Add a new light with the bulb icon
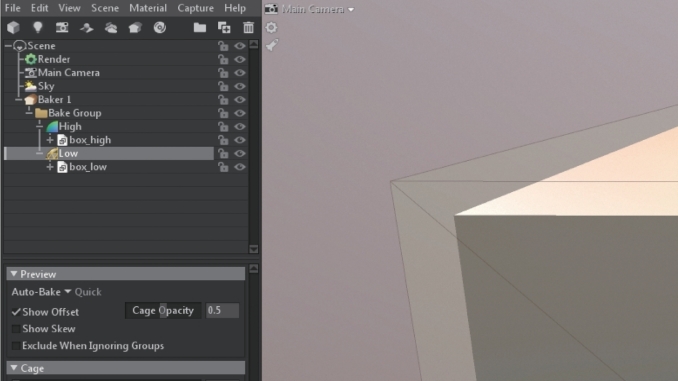 pos(38,27)
